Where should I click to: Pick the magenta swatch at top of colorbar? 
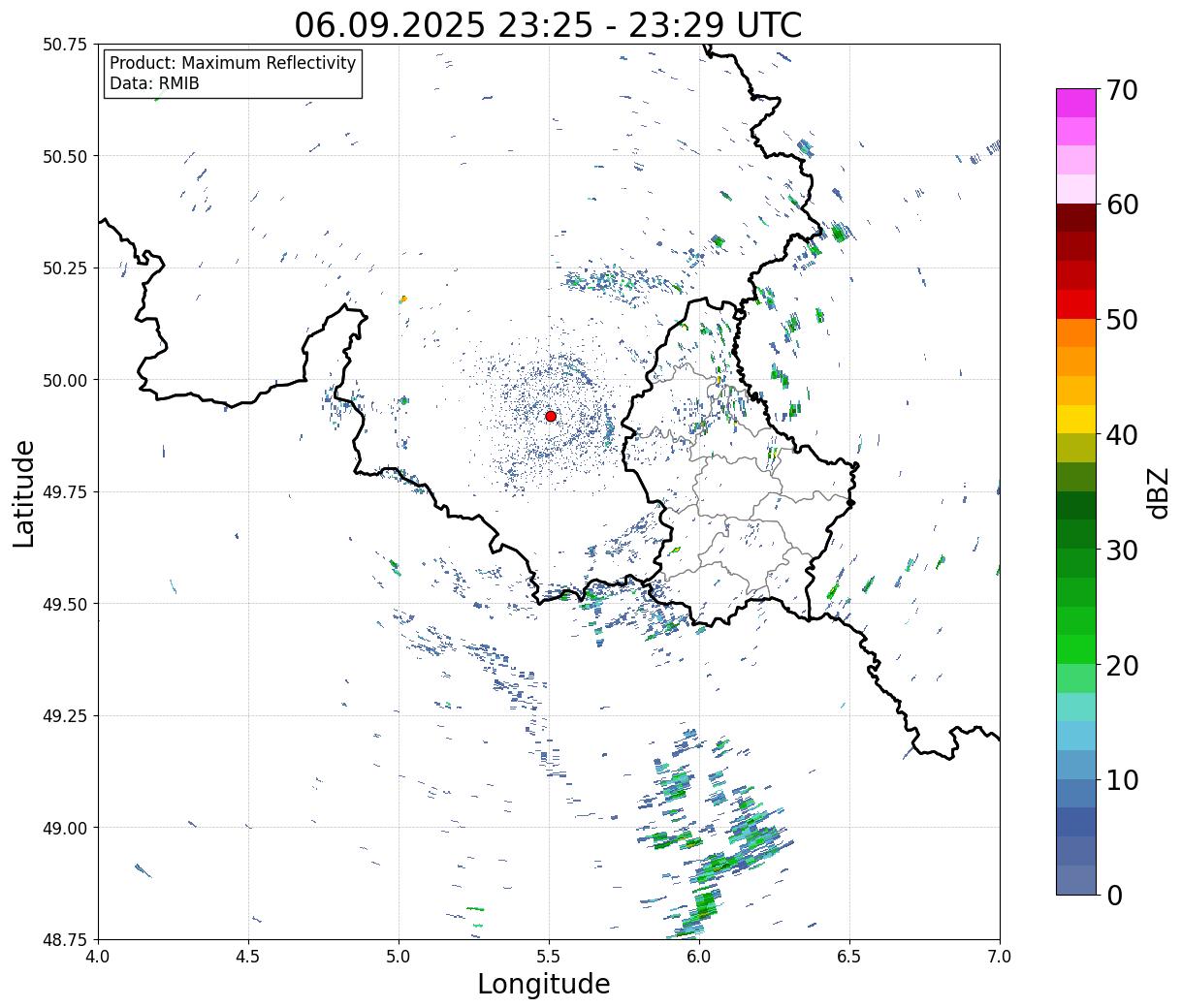click(1076, 103)
